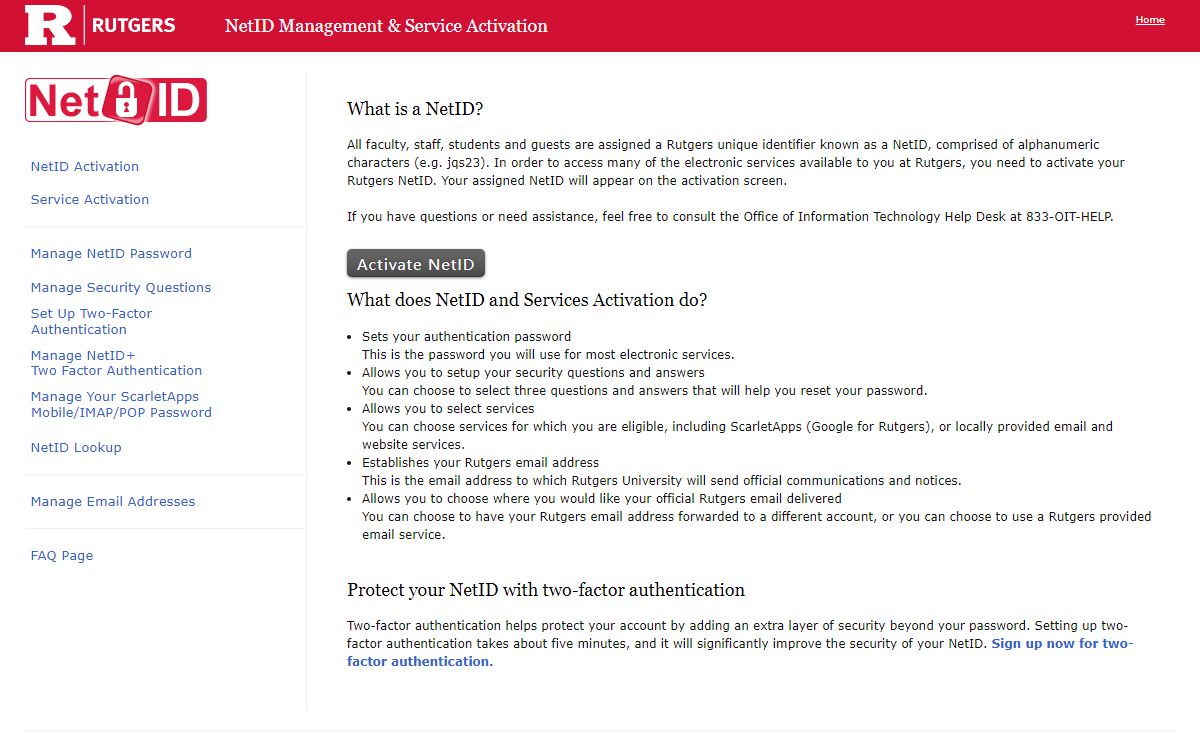Click the RUTGERS wordmark text

(x=134, y=25)
